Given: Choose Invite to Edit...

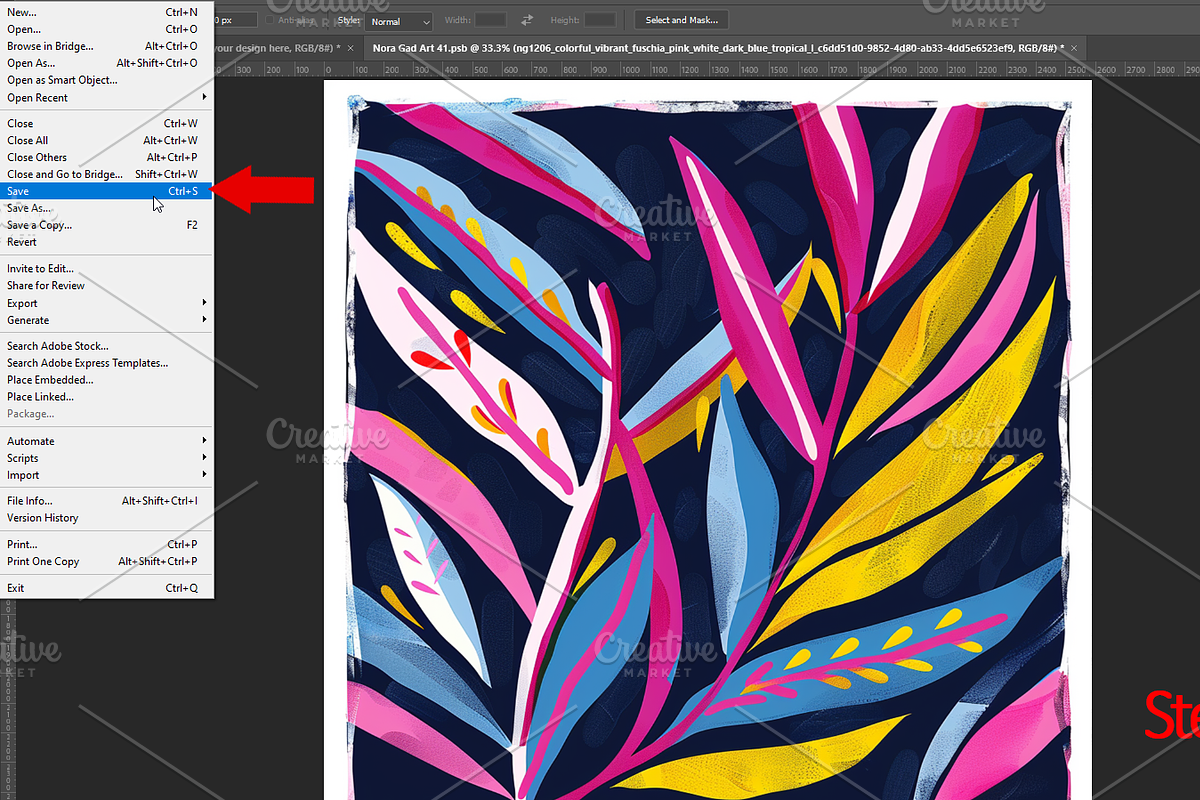Looking at the screenshot, I should pyautogui.click(x=106, y=268).
